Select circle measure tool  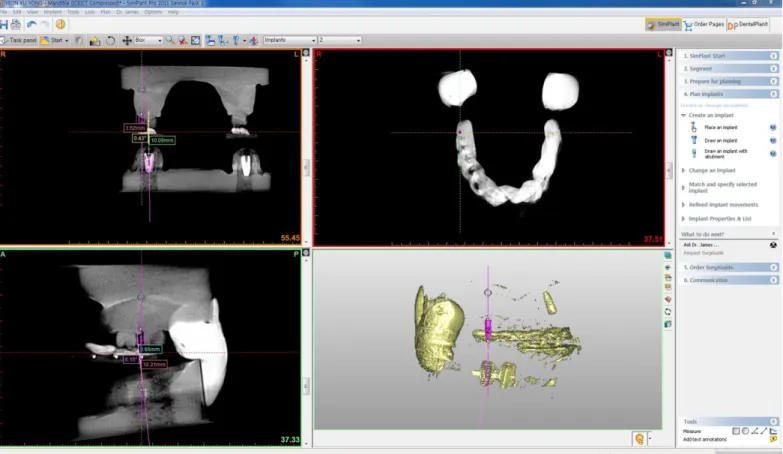(746, 431)
